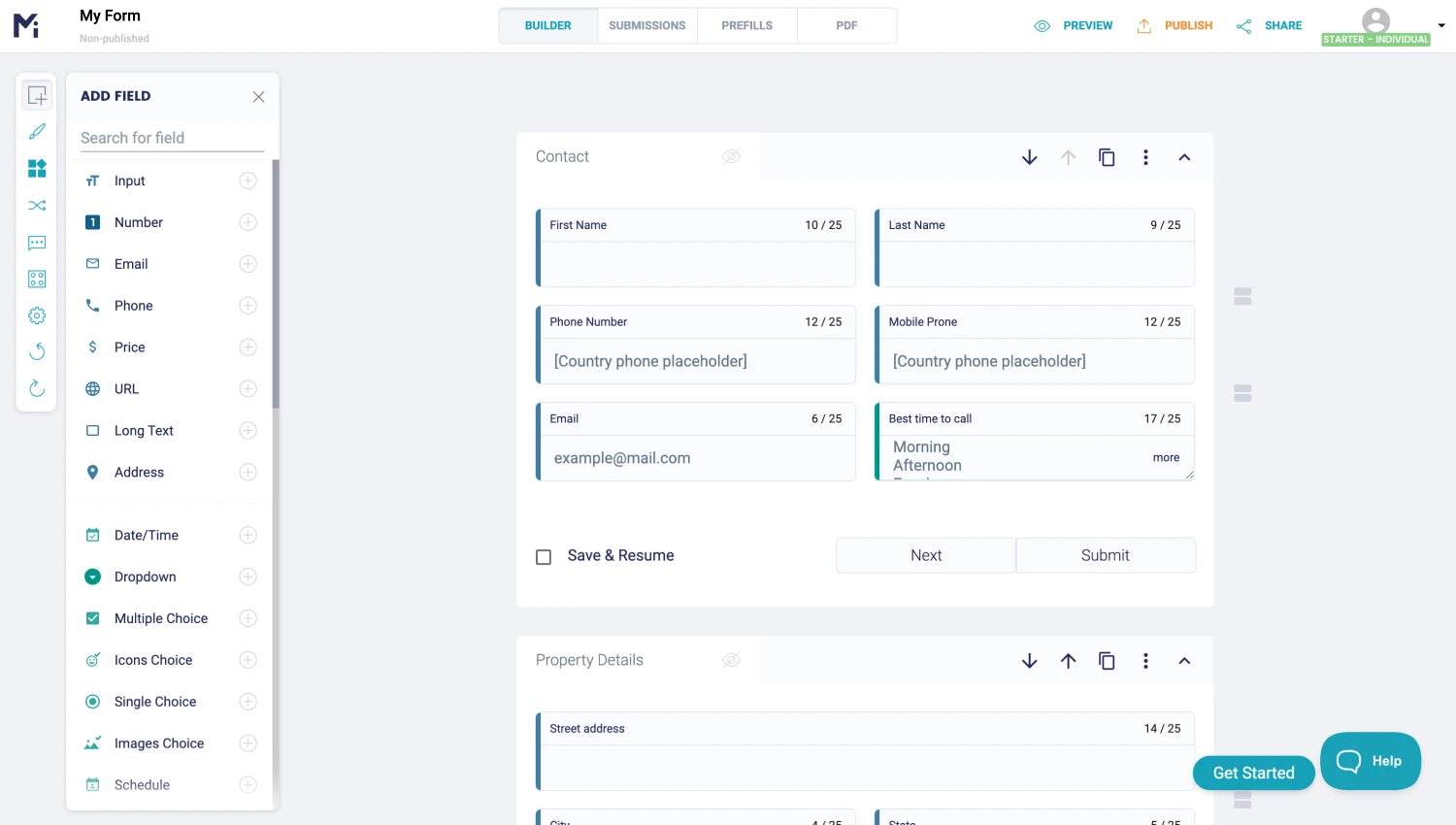The width and height of the screenshot is (1456, 825).
Task: Click the Search for field input
Action: tap(172, 138)
